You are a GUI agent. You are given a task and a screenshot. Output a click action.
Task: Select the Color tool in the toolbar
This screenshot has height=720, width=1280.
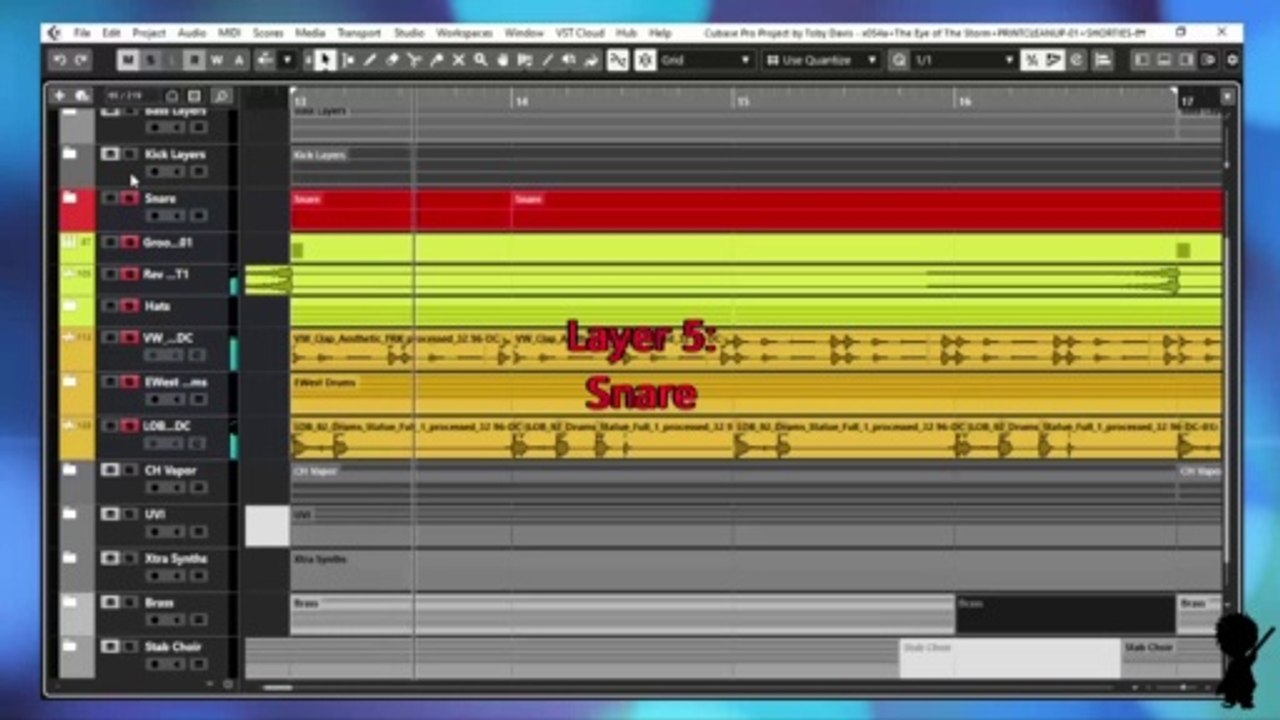(590, 60)
